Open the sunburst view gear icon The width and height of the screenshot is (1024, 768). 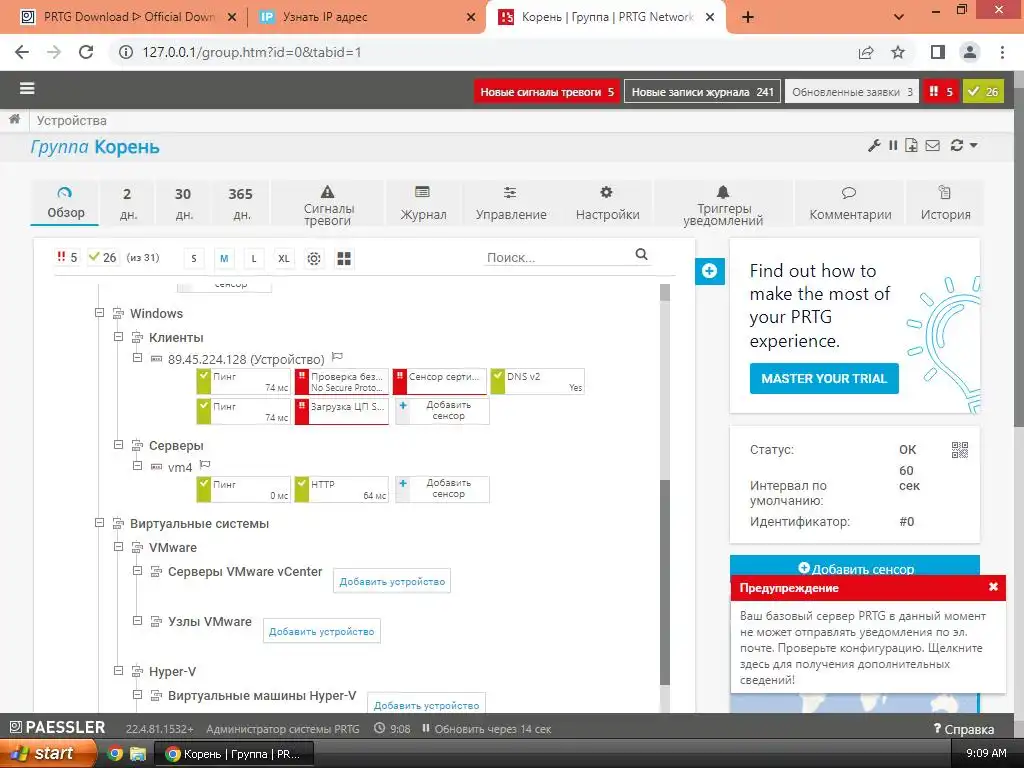tap(314, 259)
